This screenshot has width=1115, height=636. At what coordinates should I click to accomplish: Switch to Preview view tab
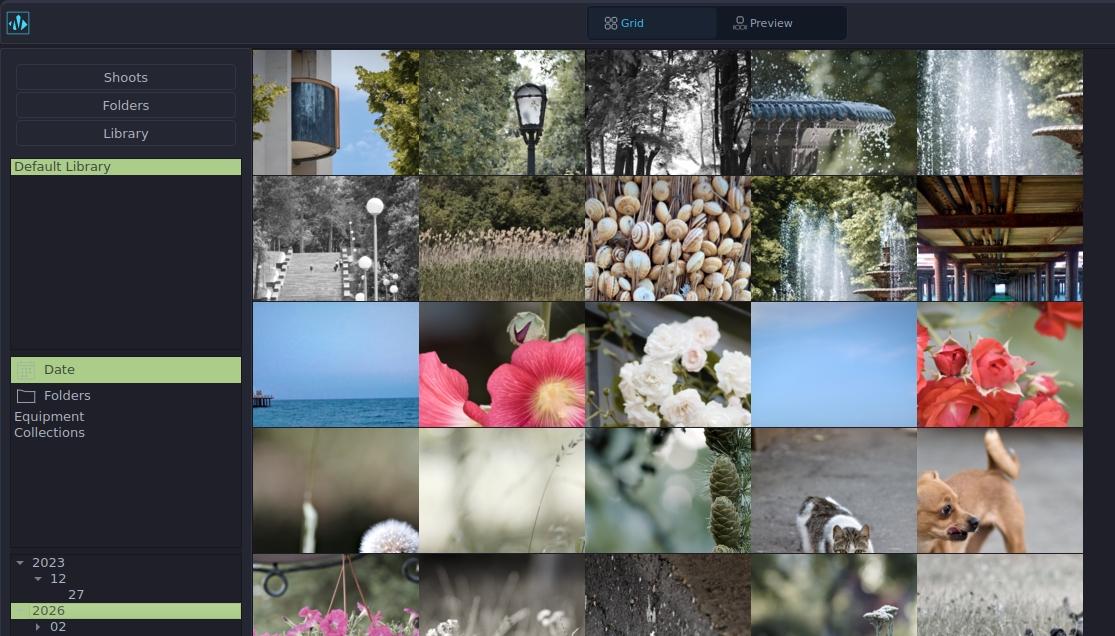point(779,23)
